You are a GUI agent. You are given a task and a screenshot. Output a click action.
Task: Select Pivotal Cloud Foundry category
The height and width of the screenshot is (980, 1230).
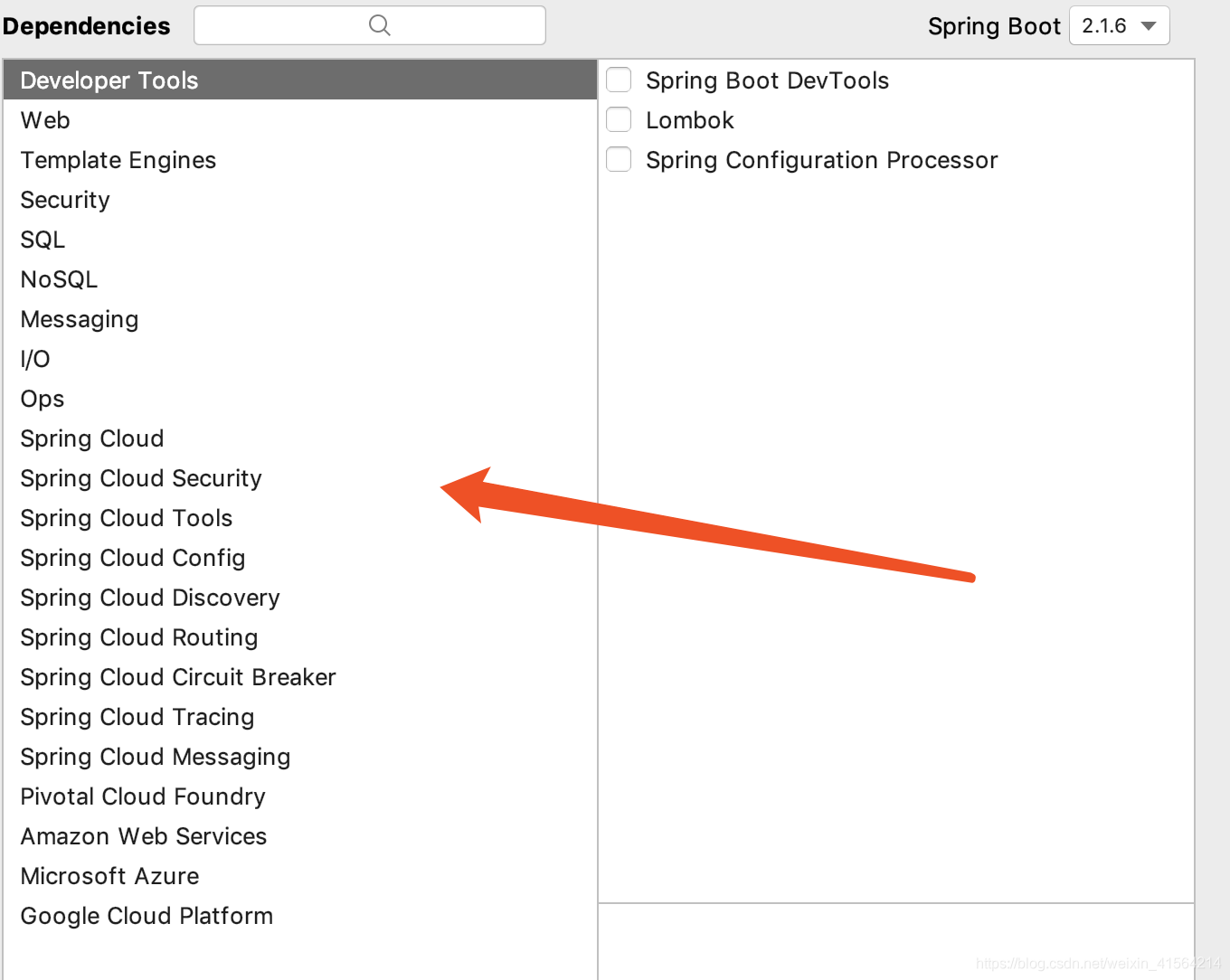pyautogui.click(x=300, y=796)
